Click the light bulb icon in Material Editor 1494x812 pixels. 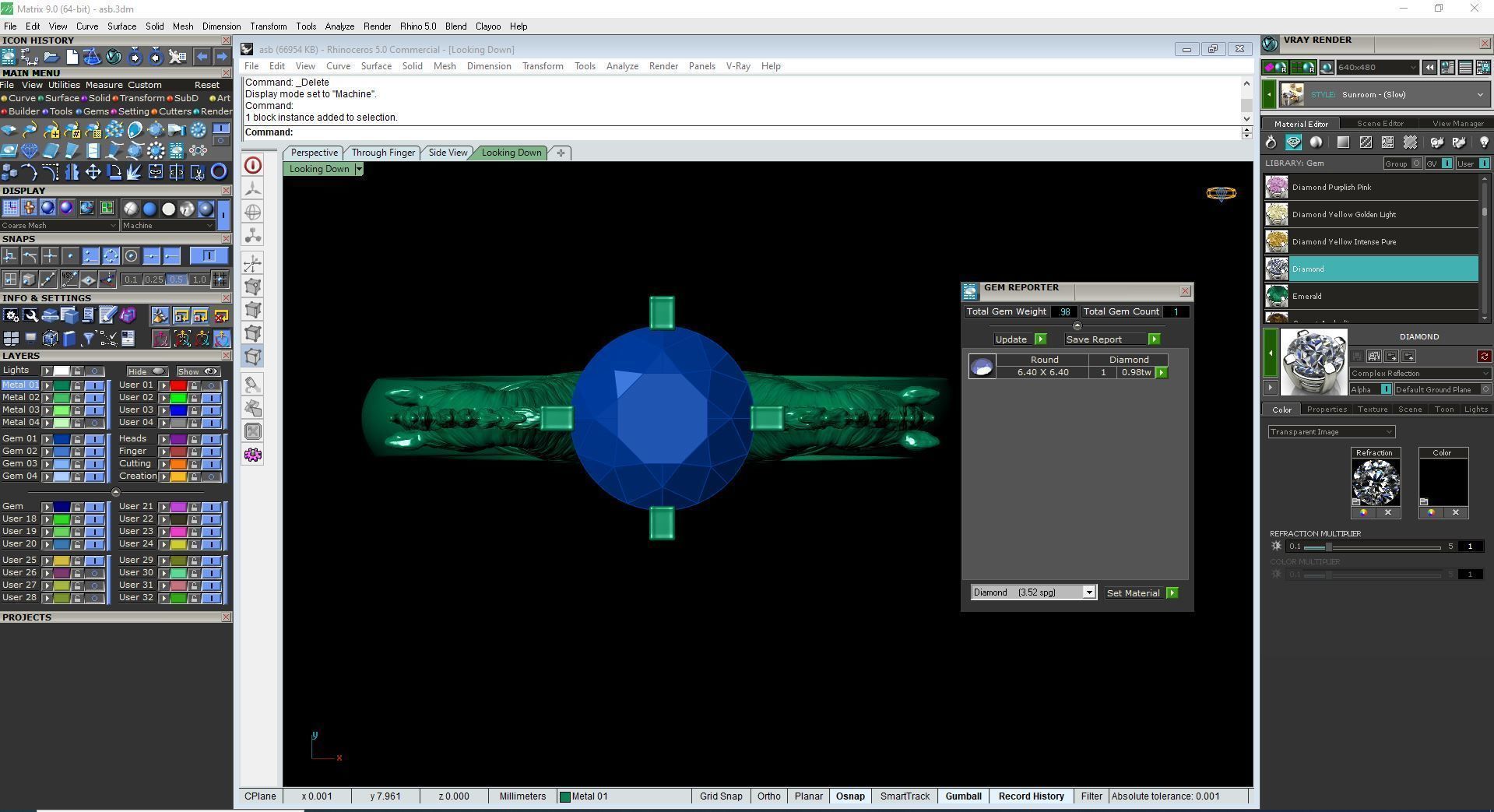click(x=1484, y=142)
